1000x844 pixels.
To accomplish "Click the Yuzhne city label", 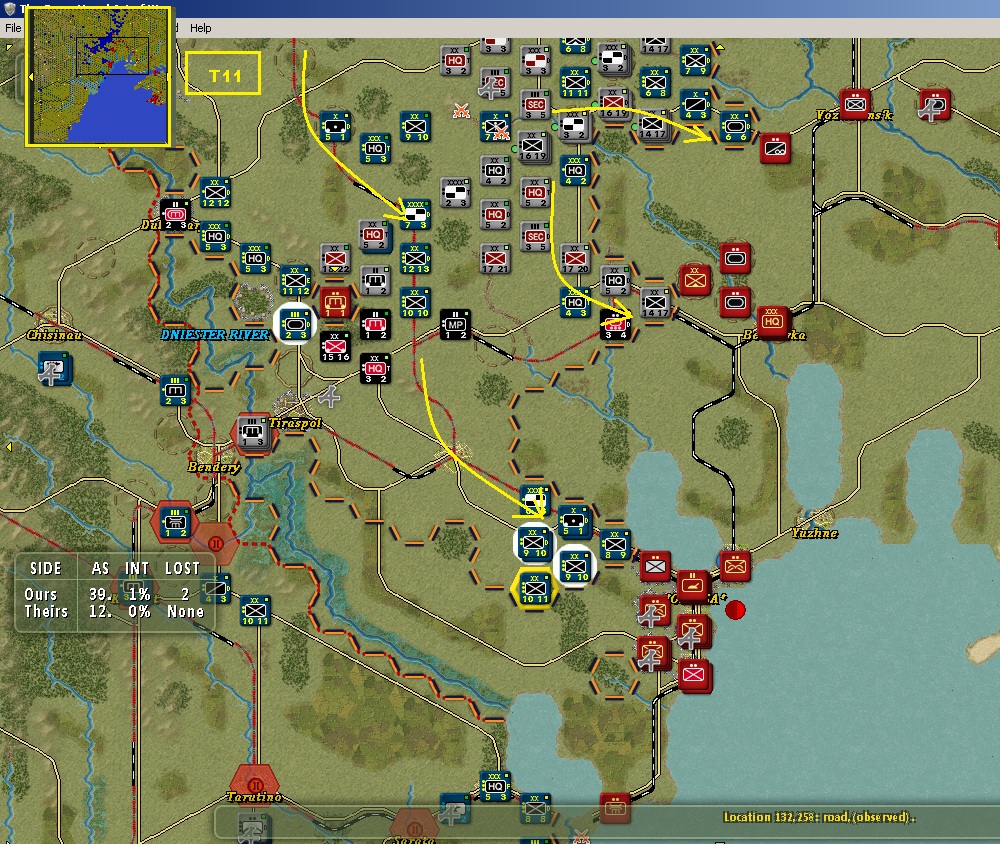I will pyautogui.click(x=814, y=533).
